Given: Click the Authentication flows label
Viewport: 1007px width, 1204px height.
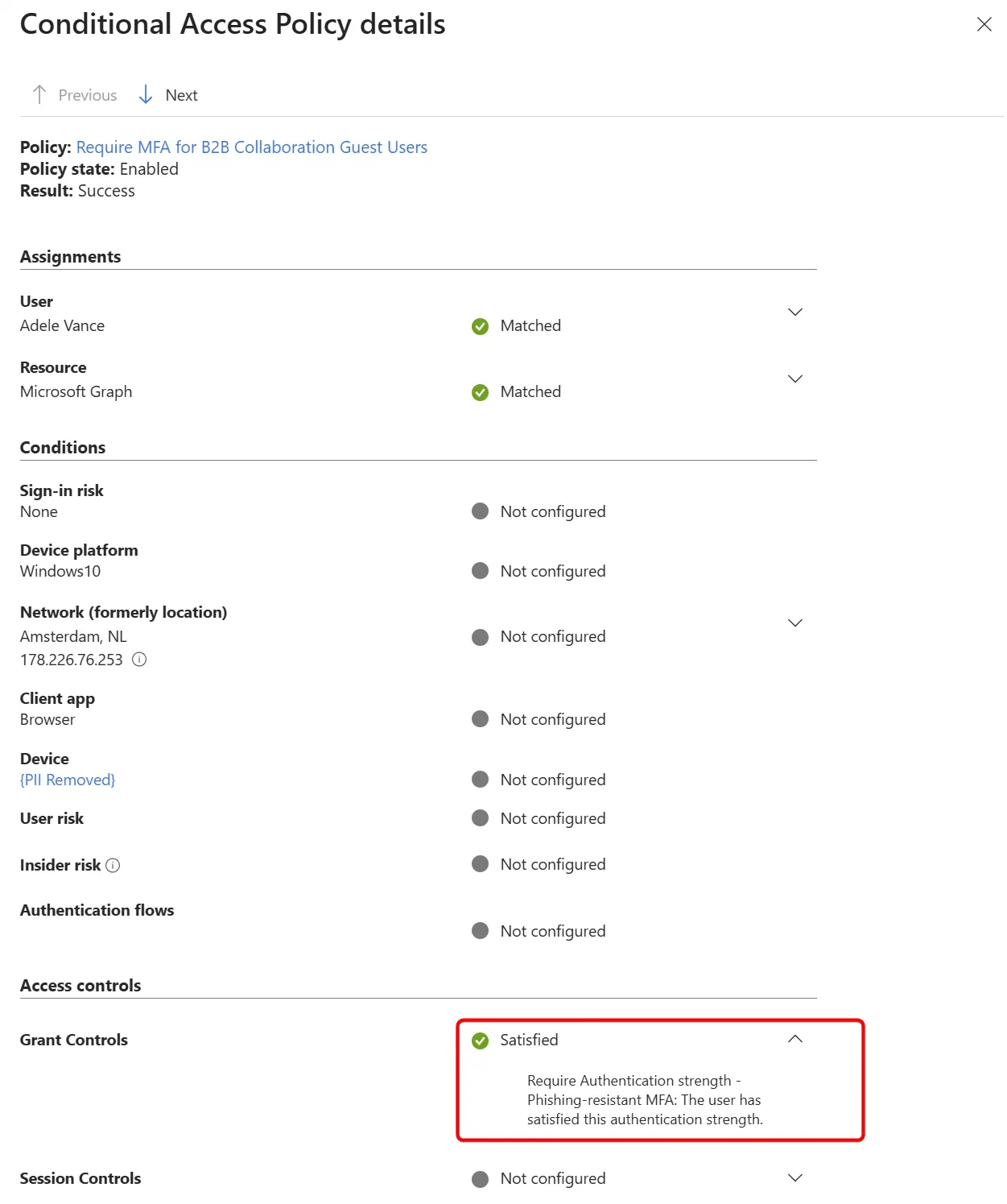Looking at the screenshot, I should click(x=97, y=910).
